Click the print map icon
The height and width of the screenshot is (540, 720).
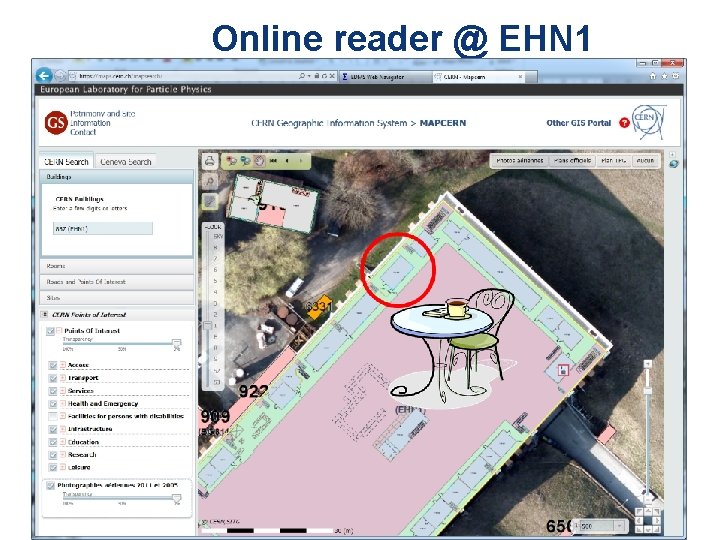click(210, 161)
